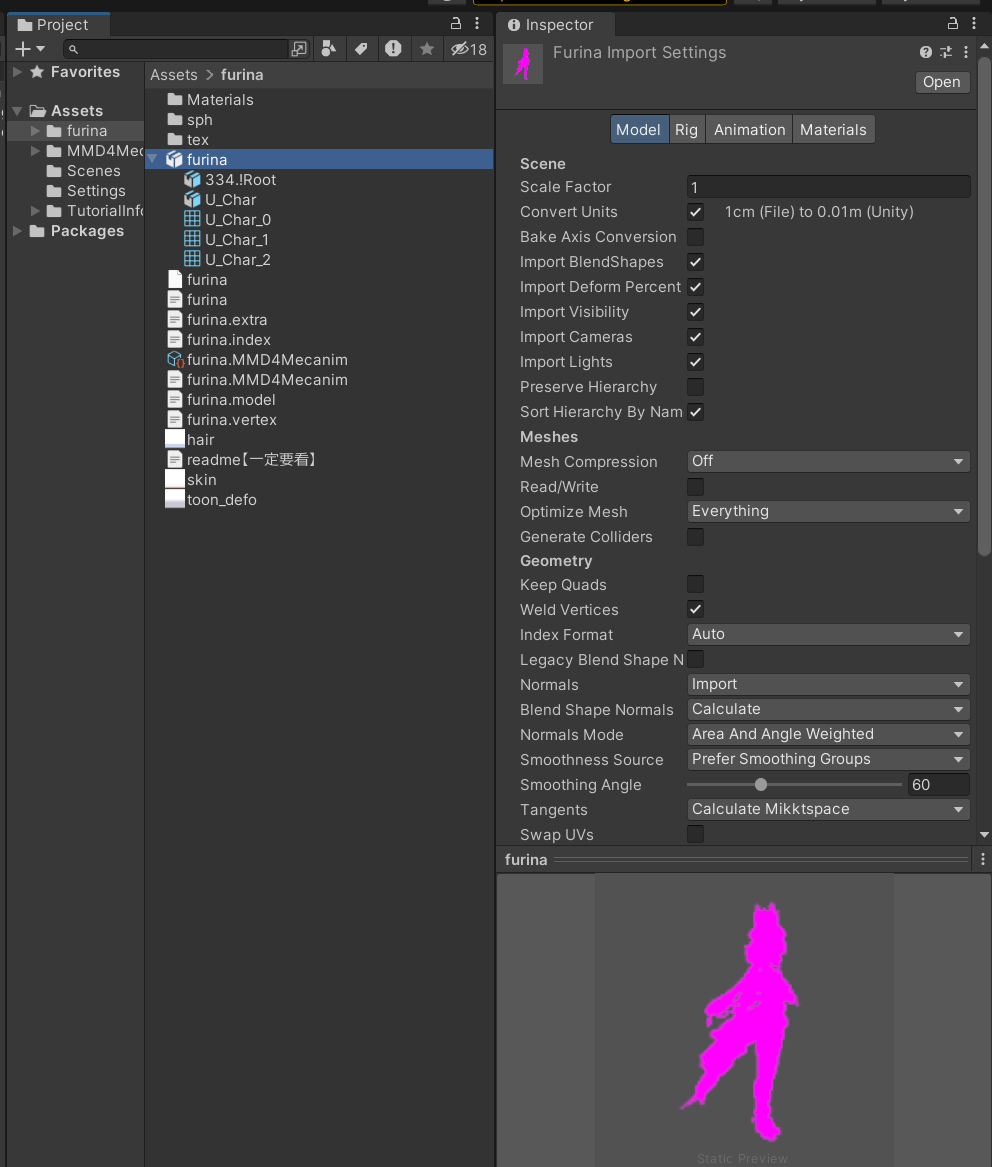992x1167 pixels.
Task: Adjust the Smoothing Angle slider
Action: (x=794, y=784)
